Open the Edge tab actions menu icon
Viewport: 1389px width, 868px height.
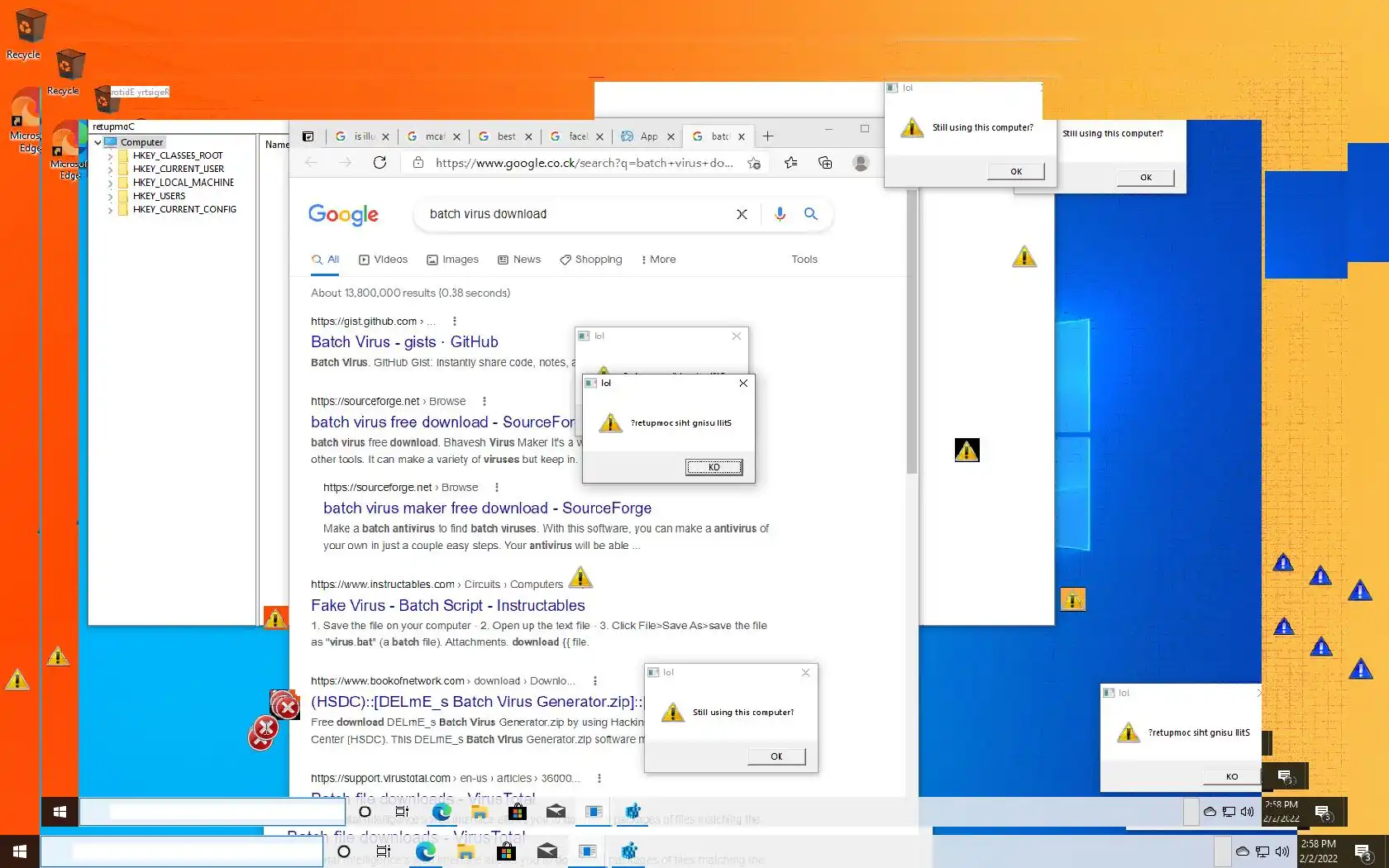pyautogui.click(x=308, y=136)
